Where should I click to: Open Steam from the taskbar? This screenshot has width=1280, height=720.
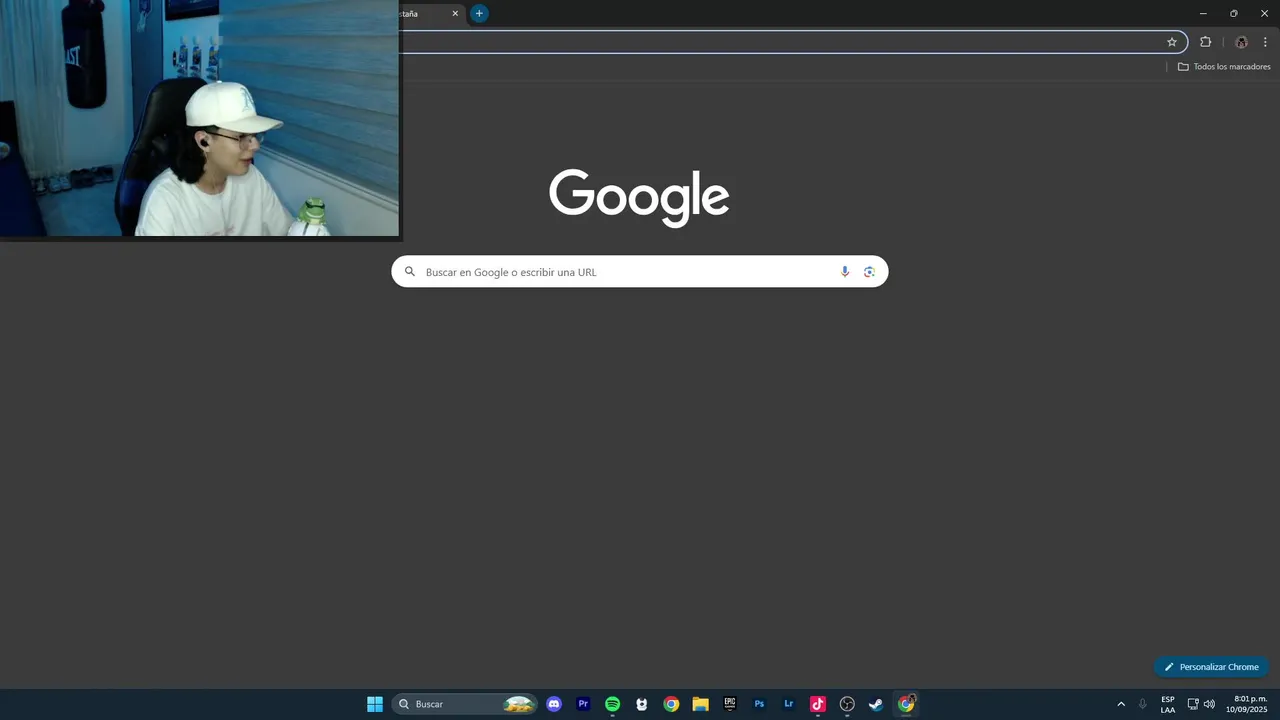[x=876, y=704]
